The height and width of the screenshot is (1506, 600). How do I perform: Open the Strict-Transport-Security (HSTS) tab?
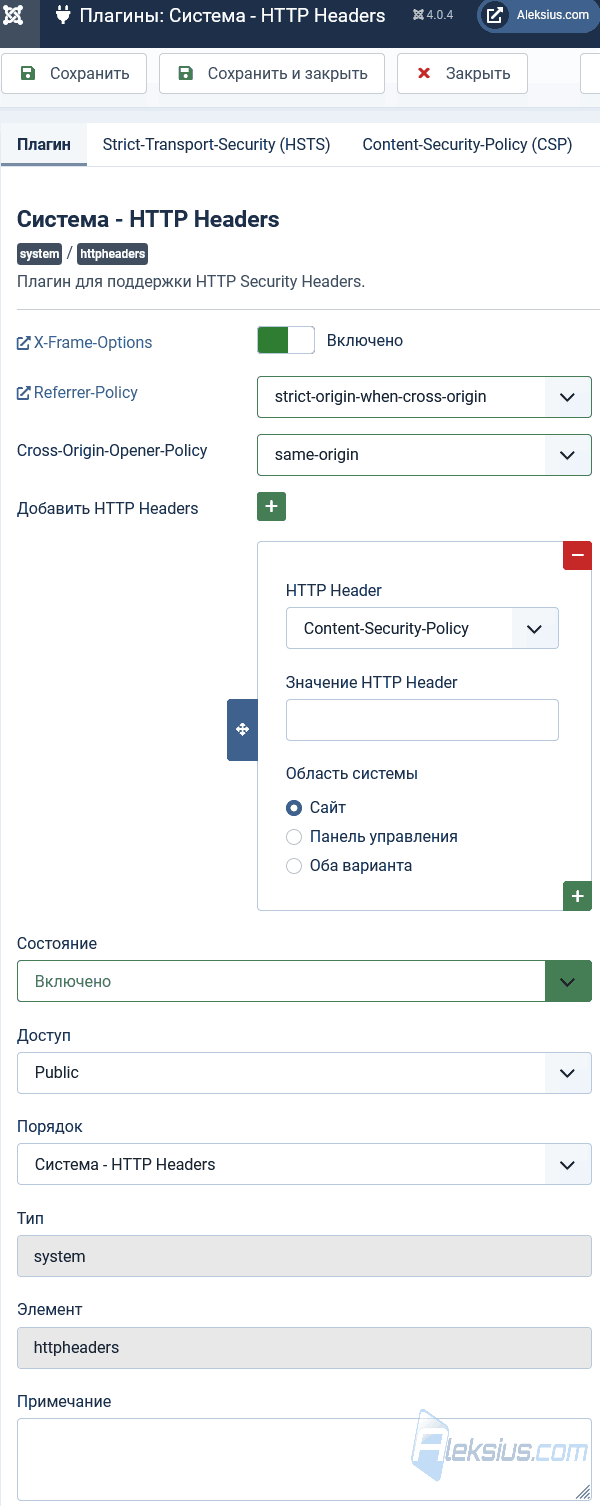(216, 145)
